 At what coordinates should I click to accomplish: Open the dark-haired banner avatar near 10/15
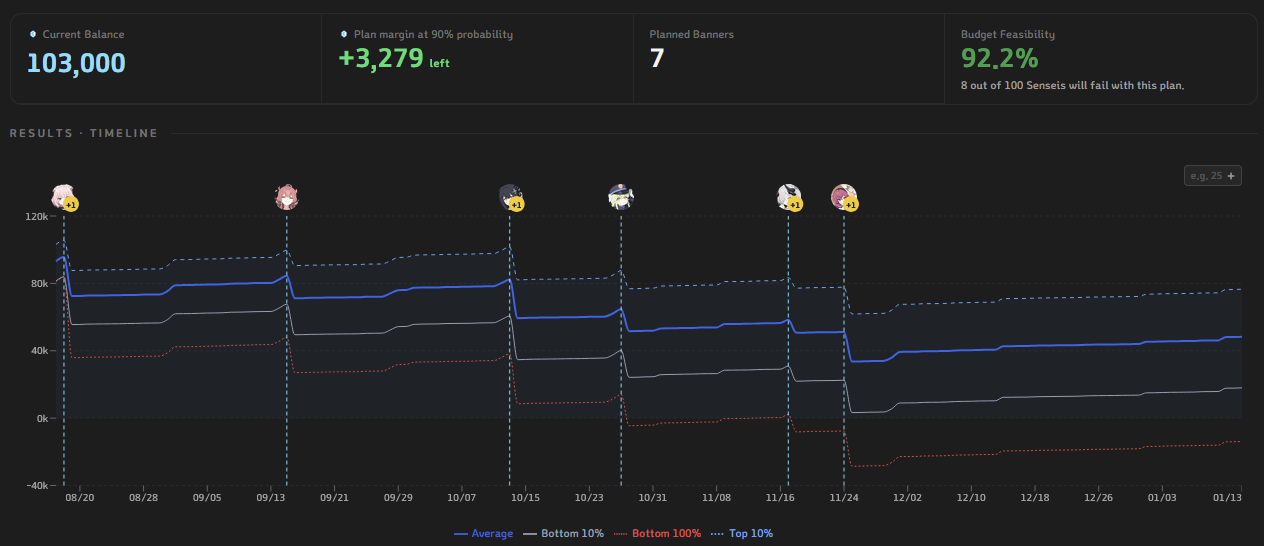[x=510, y=197]
